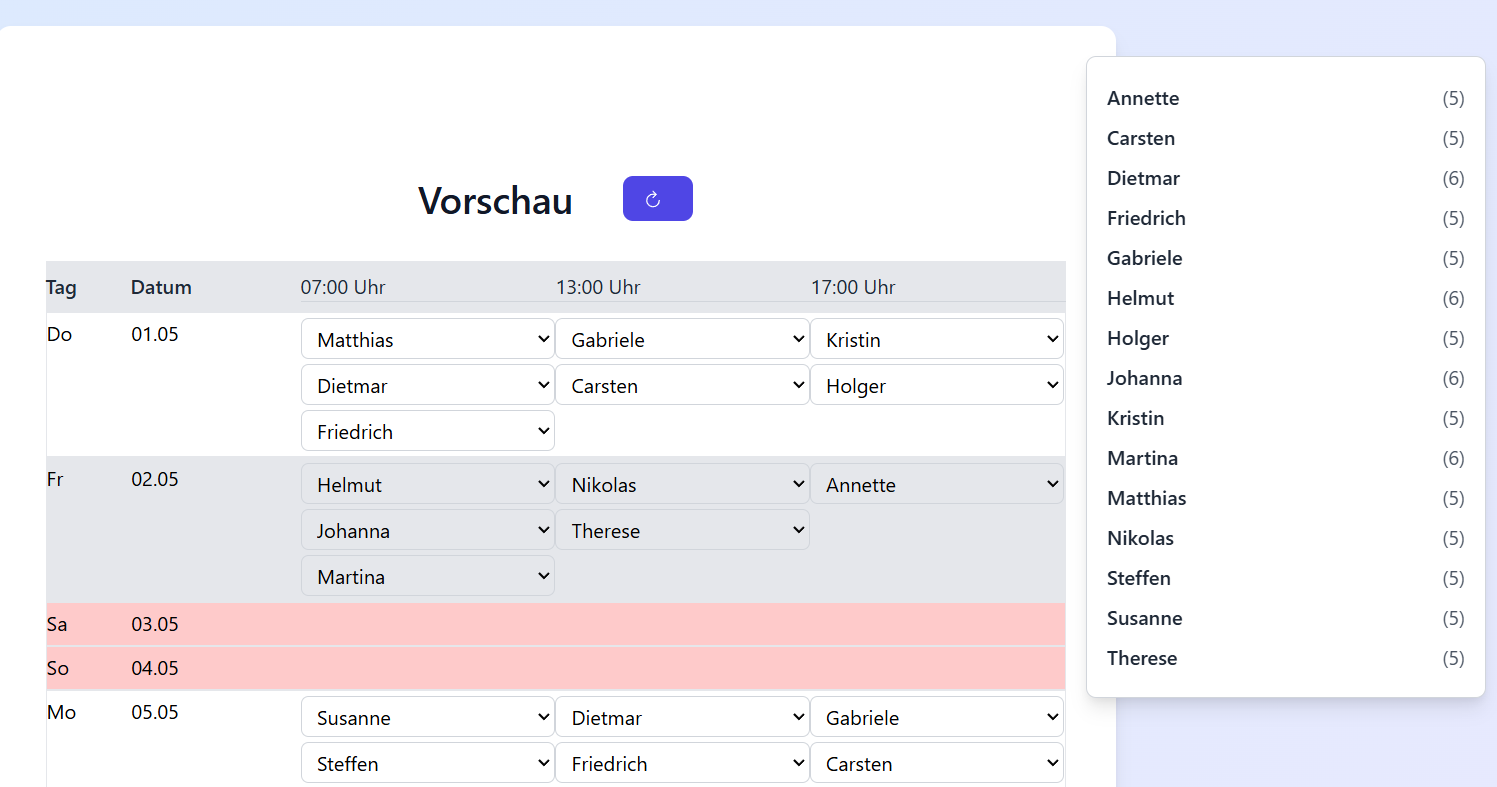Expand the Susanne dropdown on 05.05
The height and width of the screenshot is (787, 1497).
pos(427,717)
